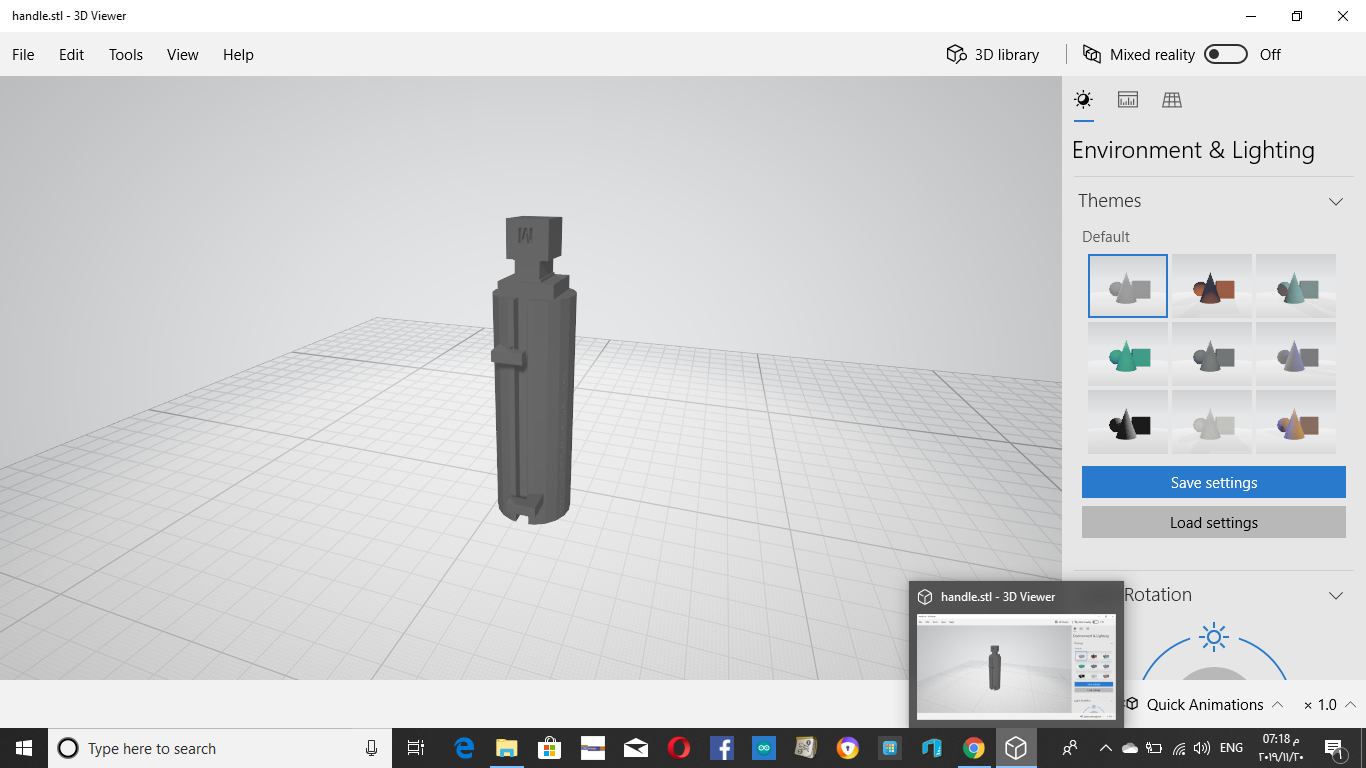Click the handle.stl taskbar preview thumbnail
The height and width of the screenshot is (768, 1366).
click(x=1016, y=666)
